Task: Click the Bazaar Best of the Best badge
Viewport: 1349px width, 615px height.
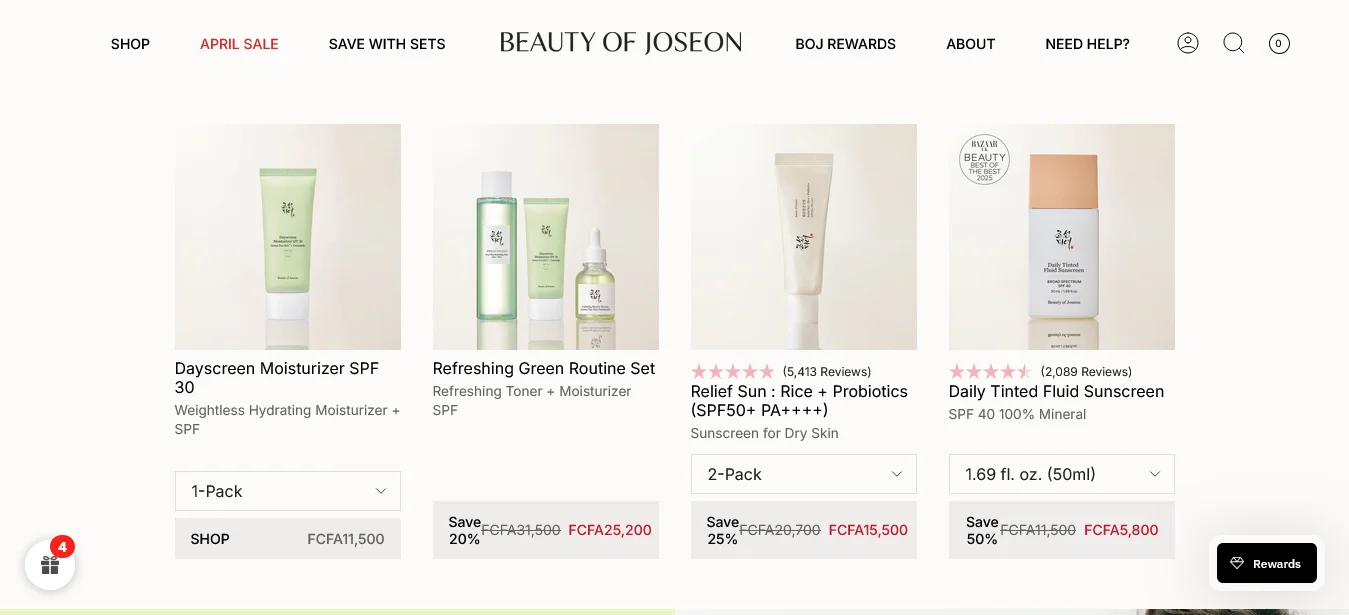Action: point(984,159)
